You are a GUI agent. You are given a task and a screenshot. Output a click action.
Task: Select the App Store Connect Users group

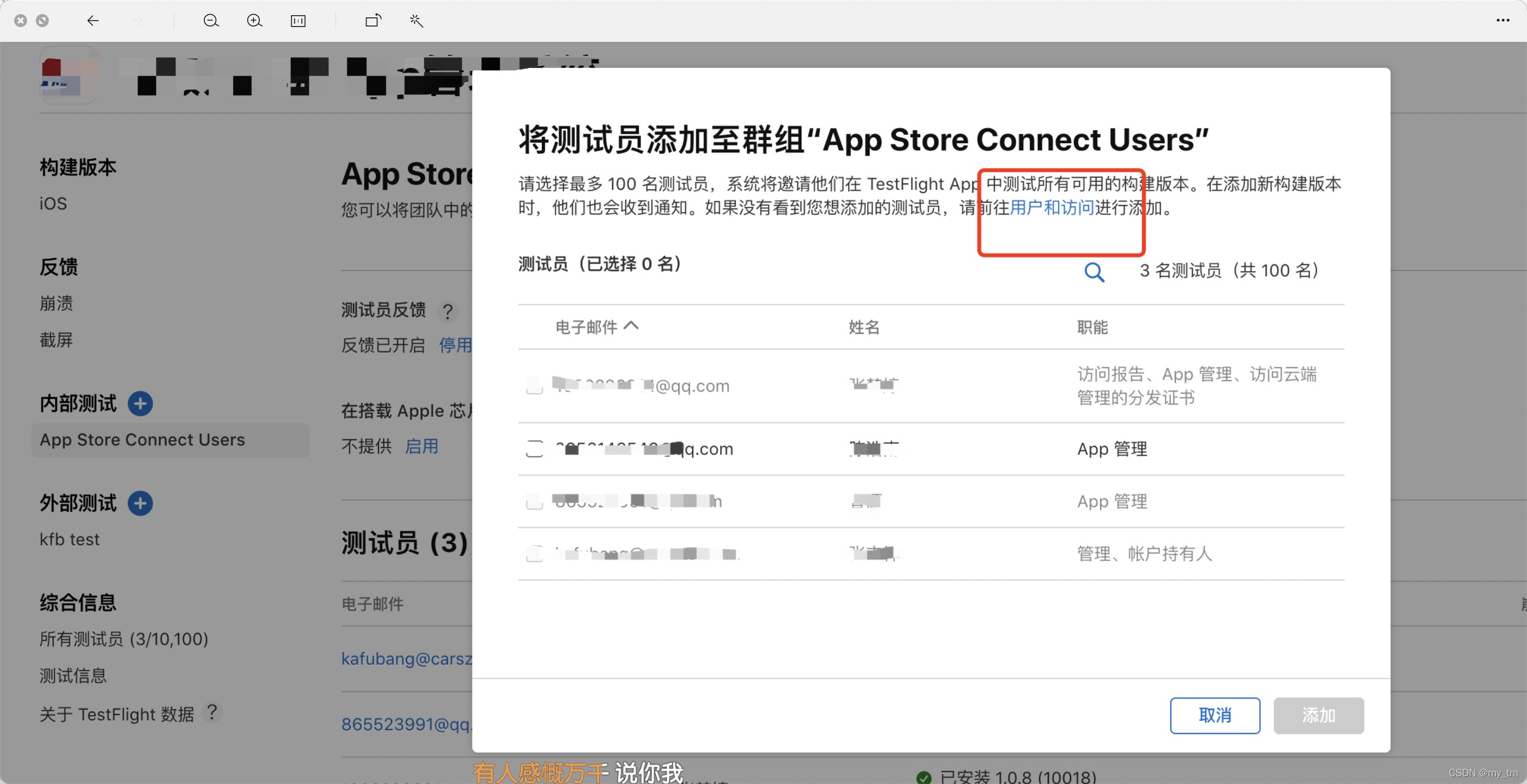(170, 440)
